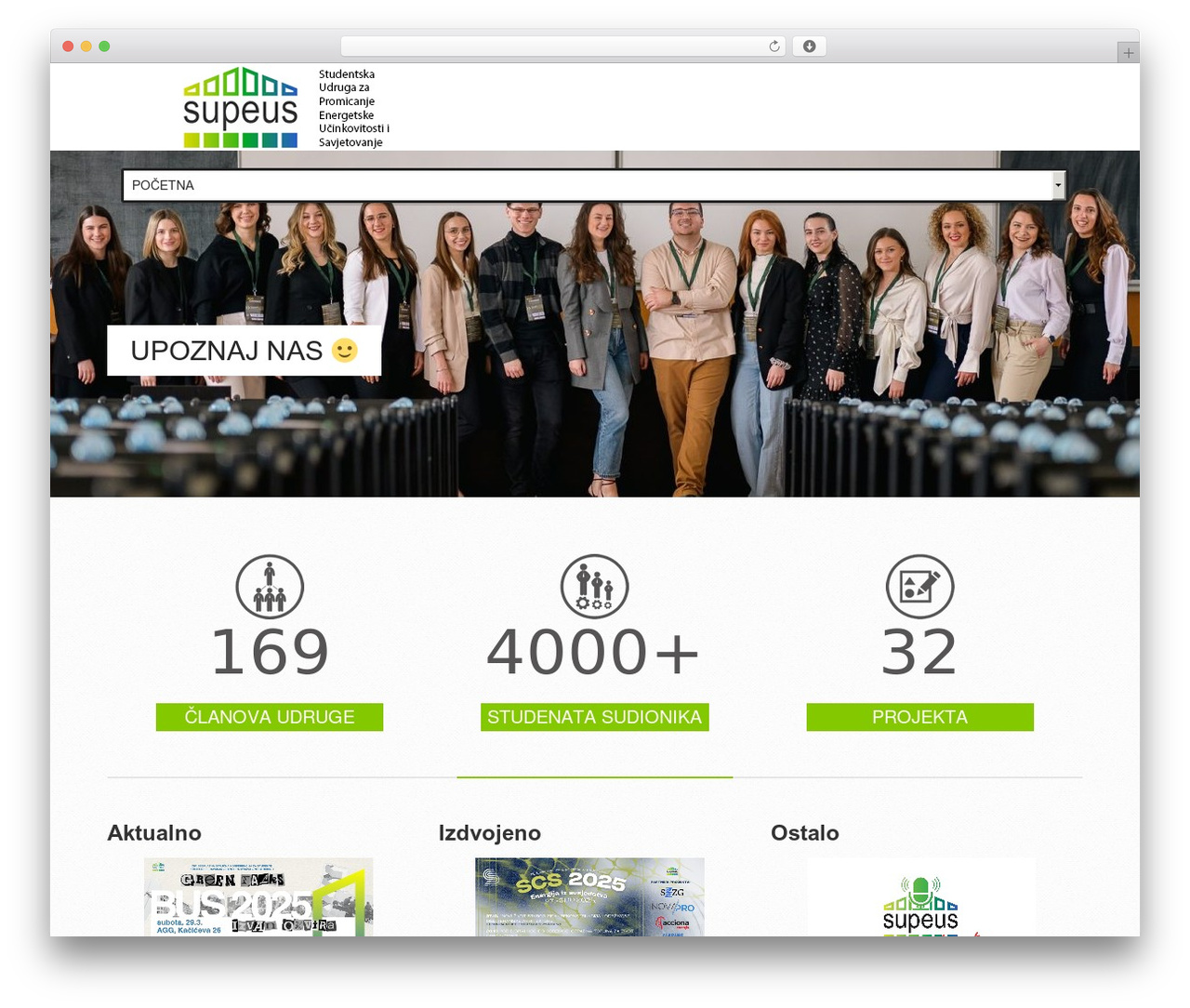
Task: Click the projects icon above 32
Action: [919, 587]
